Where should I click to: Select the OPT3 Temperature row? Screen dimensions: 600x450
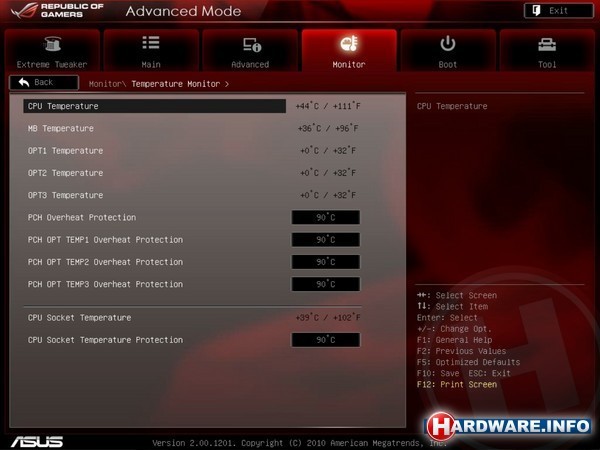click(x=193, y=195)
